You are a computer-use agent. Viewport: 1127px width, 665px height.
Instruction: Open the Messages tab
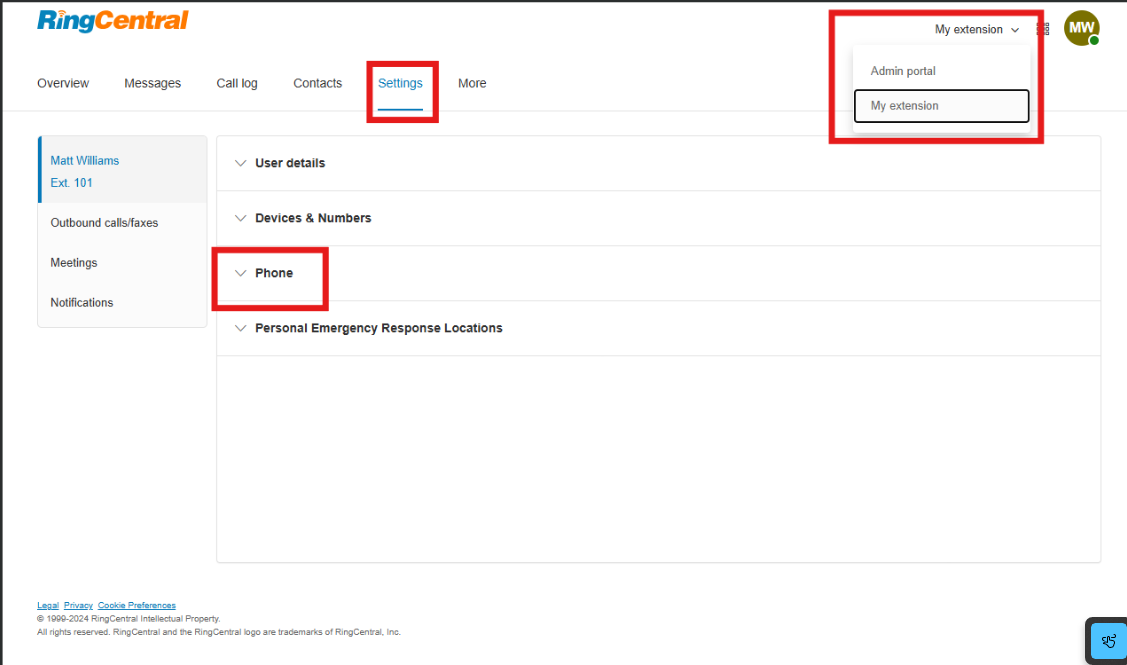152,83
